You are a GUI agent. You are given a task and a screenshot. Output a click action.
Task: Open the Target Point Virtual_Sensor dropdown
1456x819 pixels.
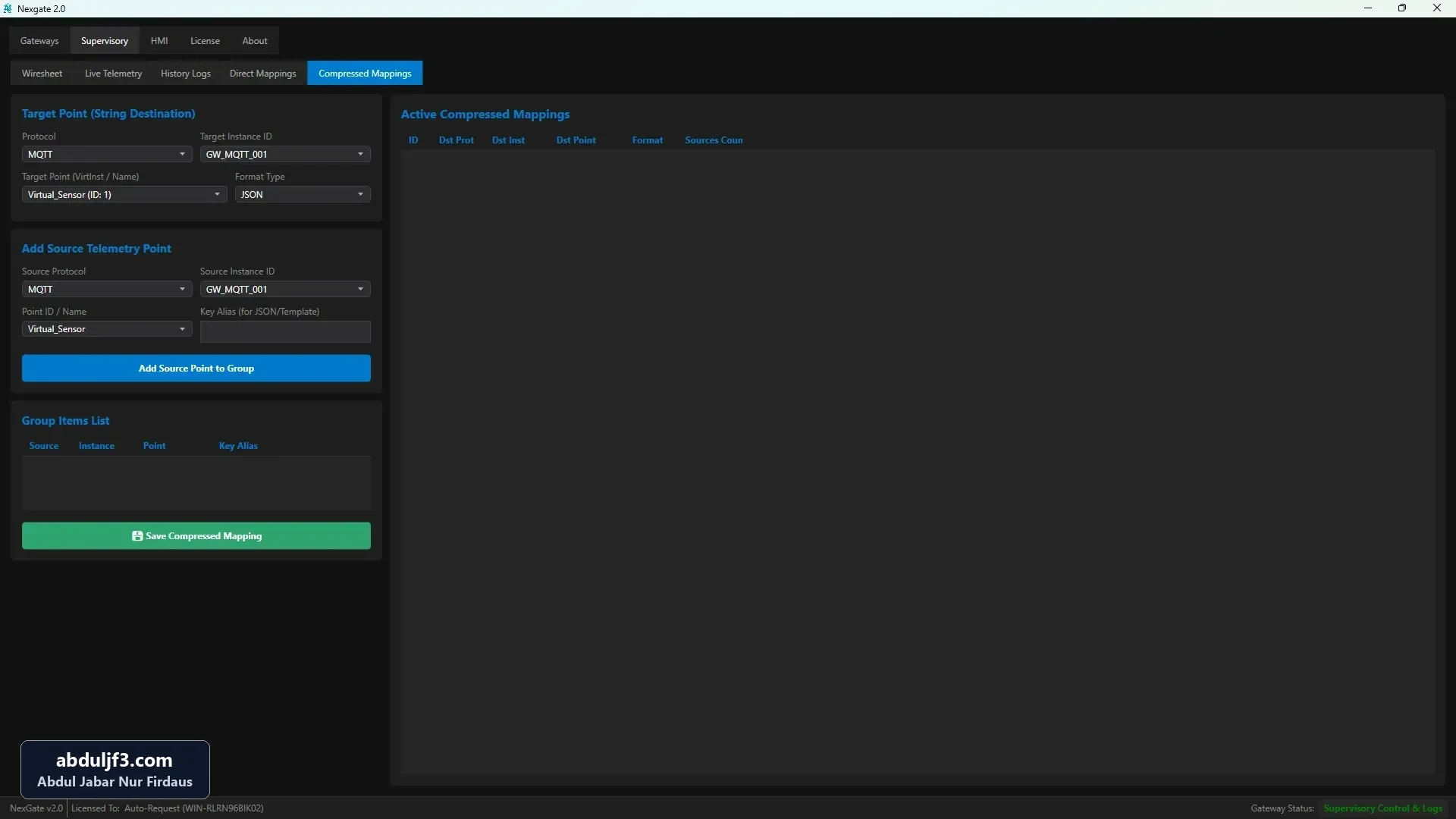[x=124, y=195]
